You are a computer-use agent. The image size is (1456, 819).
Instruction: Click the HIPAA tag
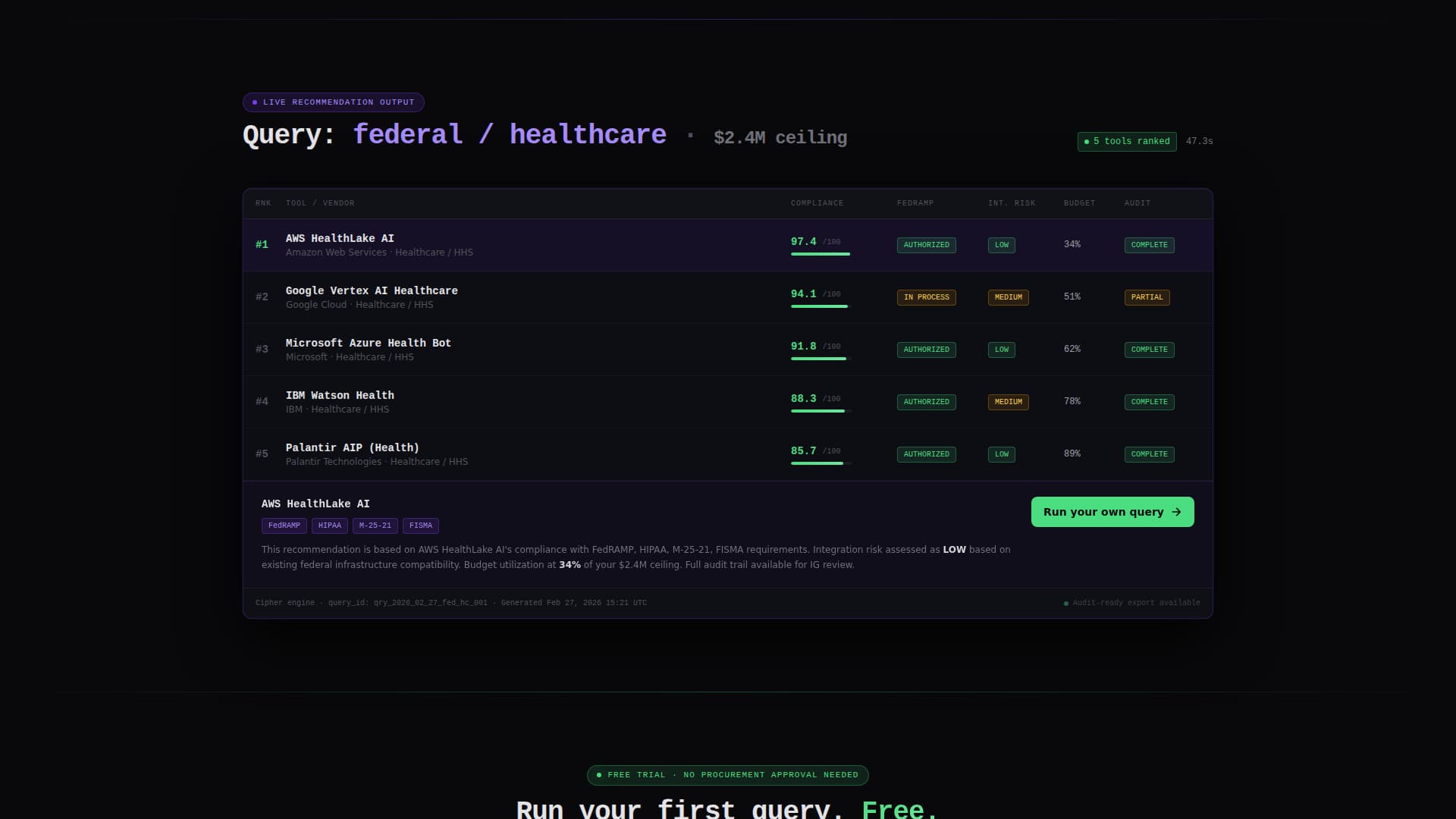pos(330,526)
